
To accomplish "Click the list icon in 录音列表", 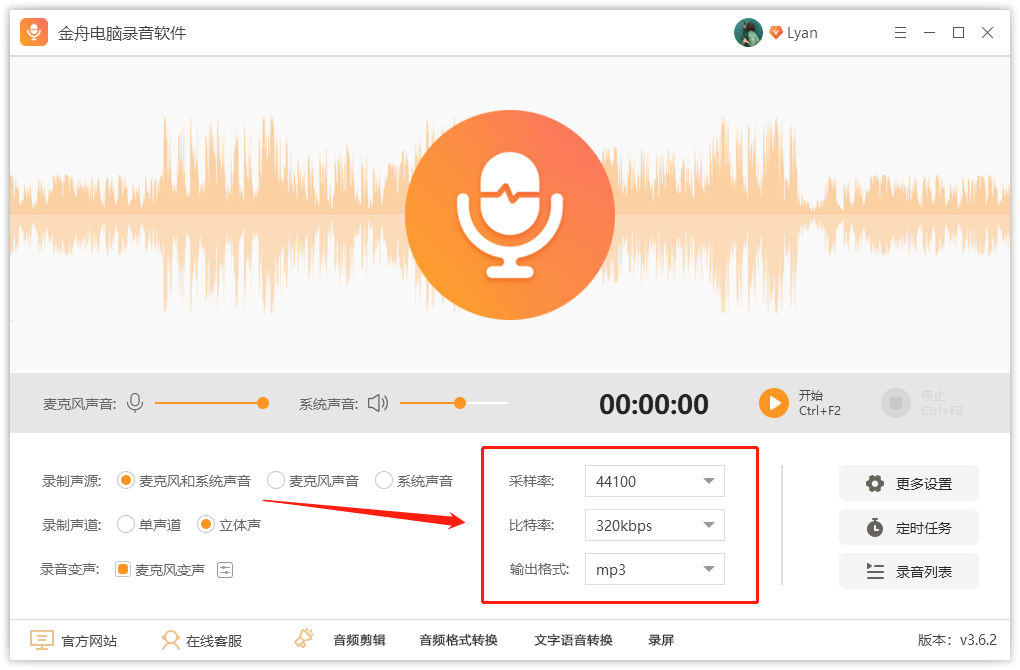I will click(x=875, y=571).
